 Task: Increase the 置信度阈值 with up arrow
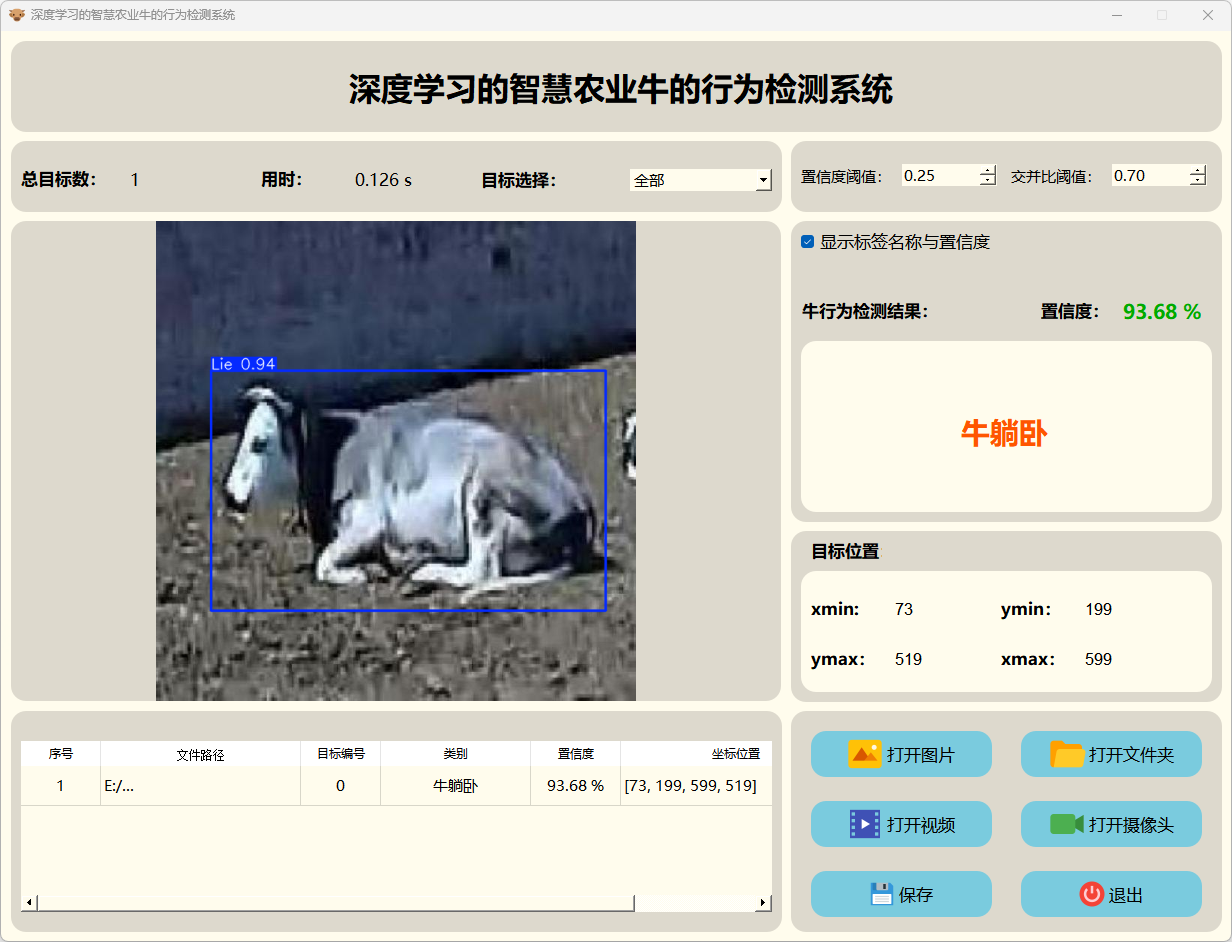pos(988,170)
